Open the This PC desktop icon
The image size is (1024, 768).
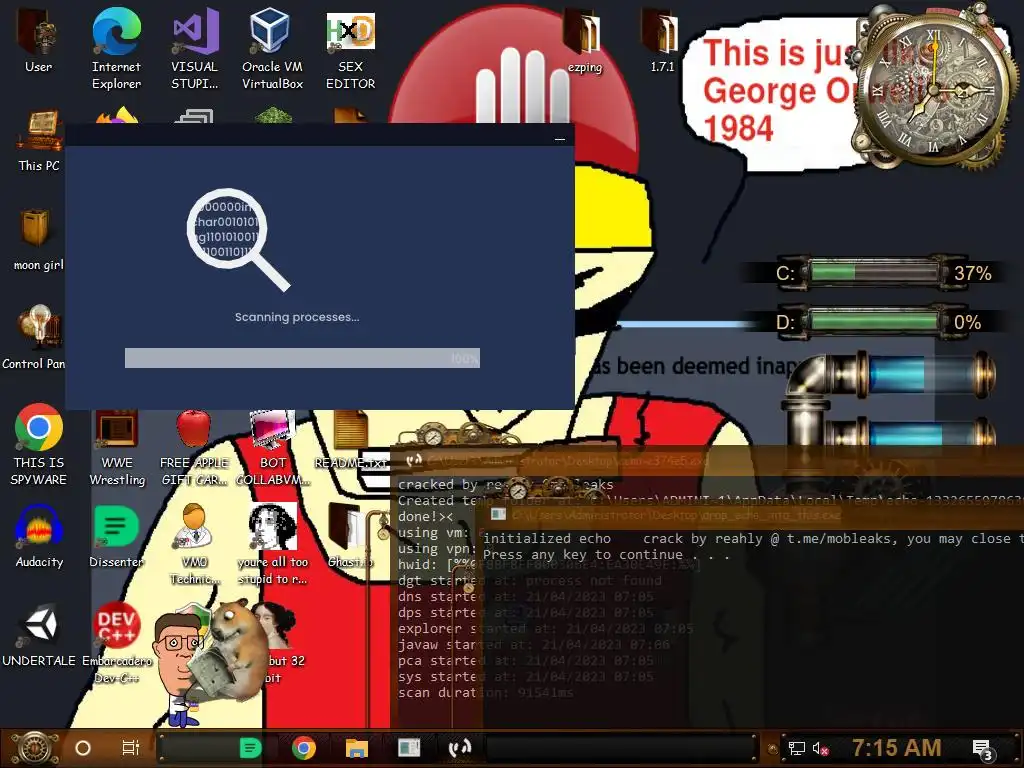point(39,140)
